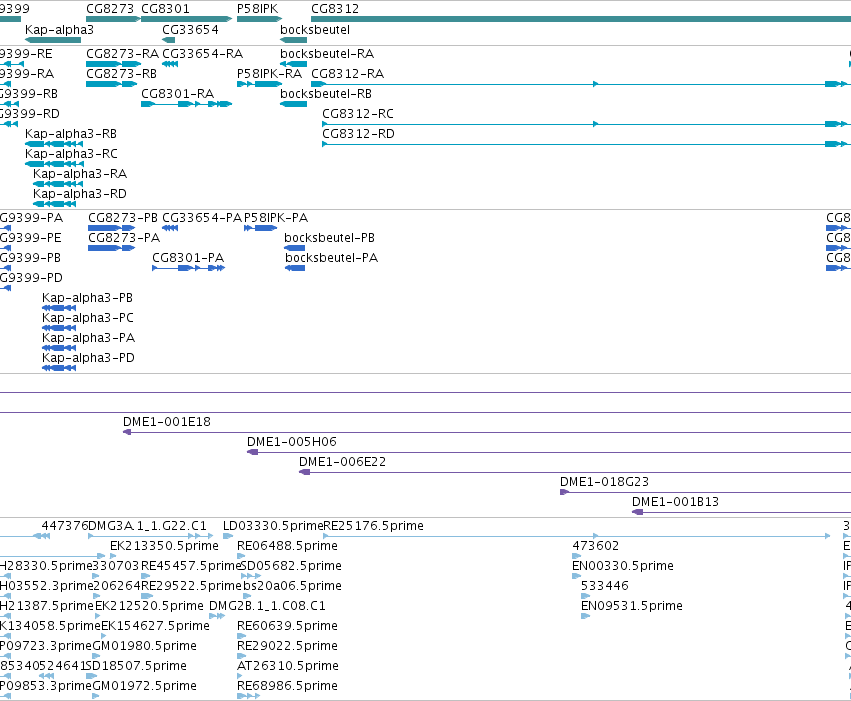
Task: Click the bocksbeutel-RA transcript label
Action: pos(327,54)
